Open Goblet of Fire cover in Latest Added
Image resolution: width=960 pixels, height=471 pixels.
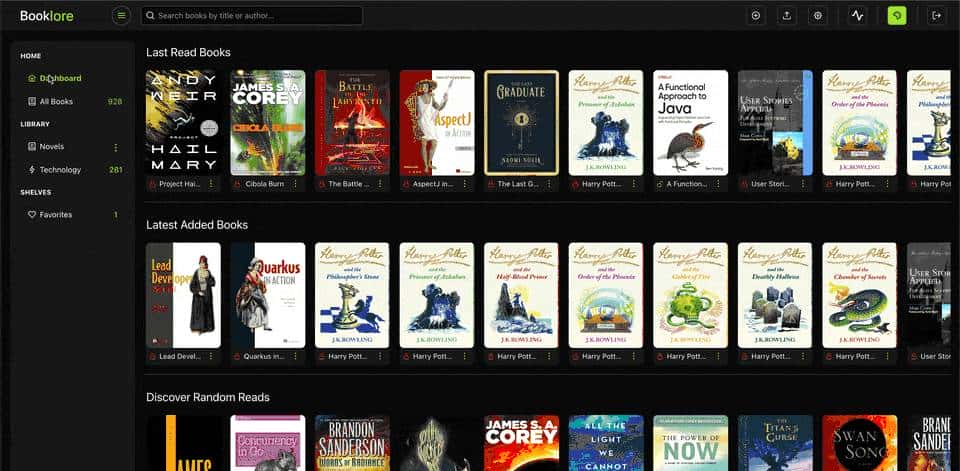click(x=690, y=295)
